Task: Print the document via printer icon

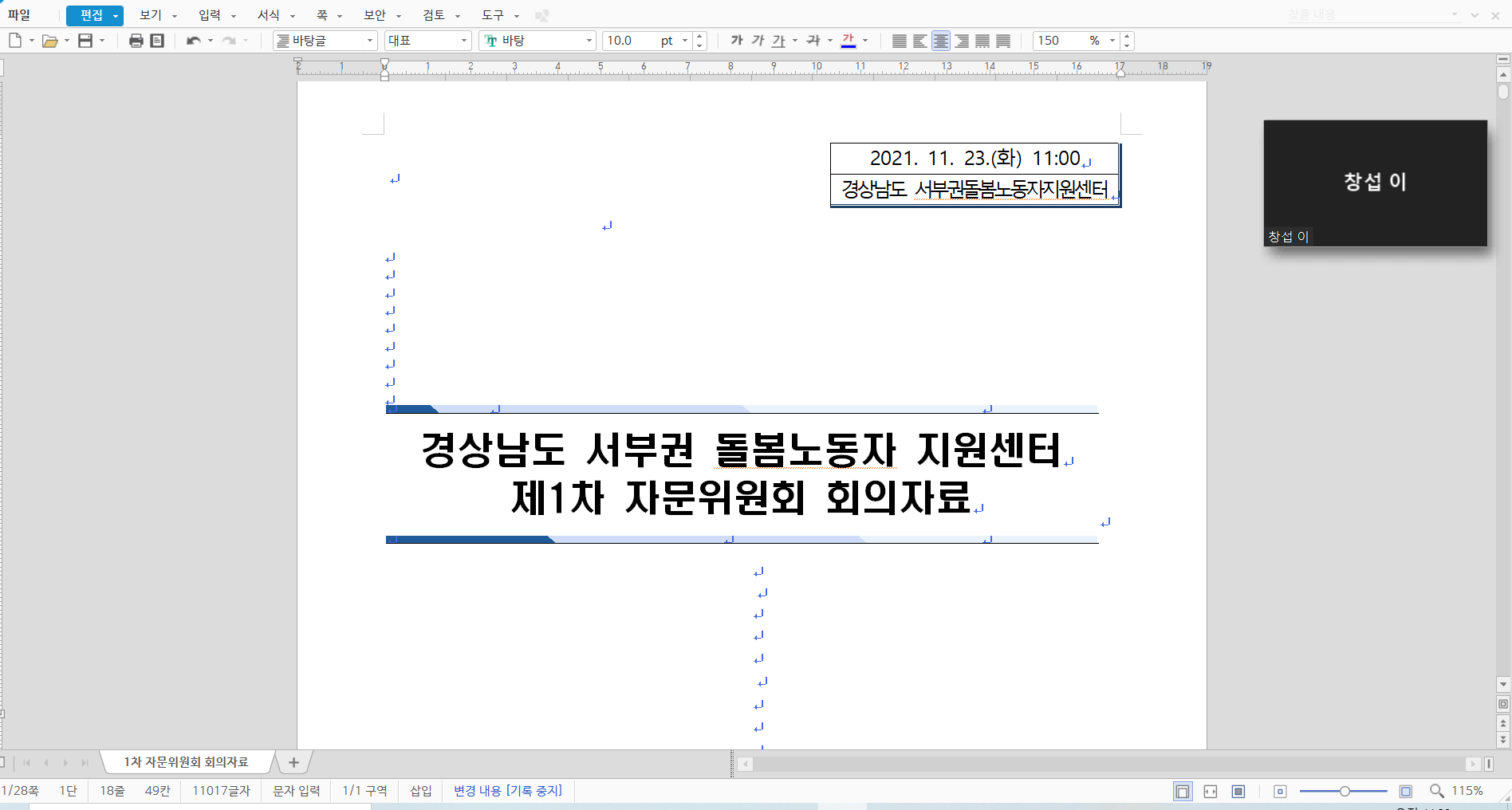Action: (x=136, y=41)
